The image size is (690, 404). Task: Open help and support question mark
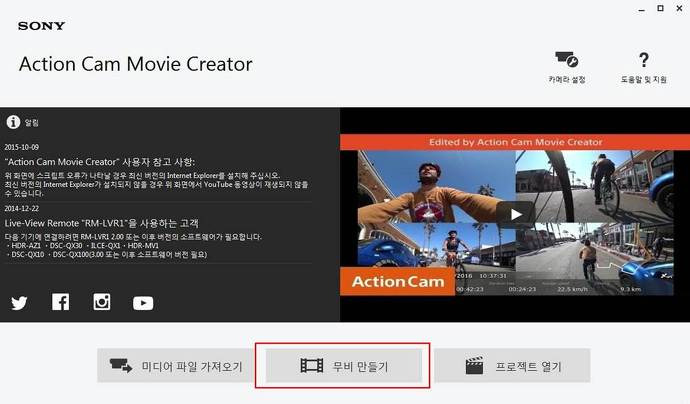[644, 60]
